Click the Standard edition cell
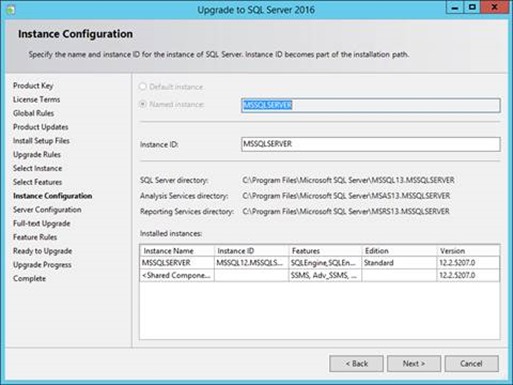Screen dimensions: 513x385 click(399, 263)
